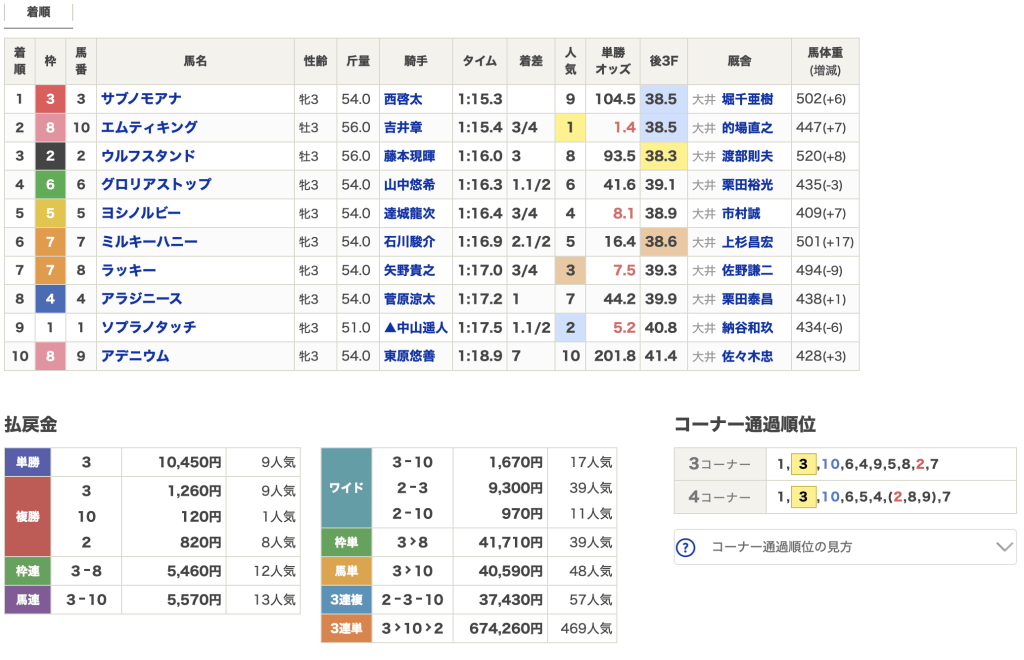Click the 馬連 payout label
Viewport: 1024px width, 660px height.
coord(27,599)
